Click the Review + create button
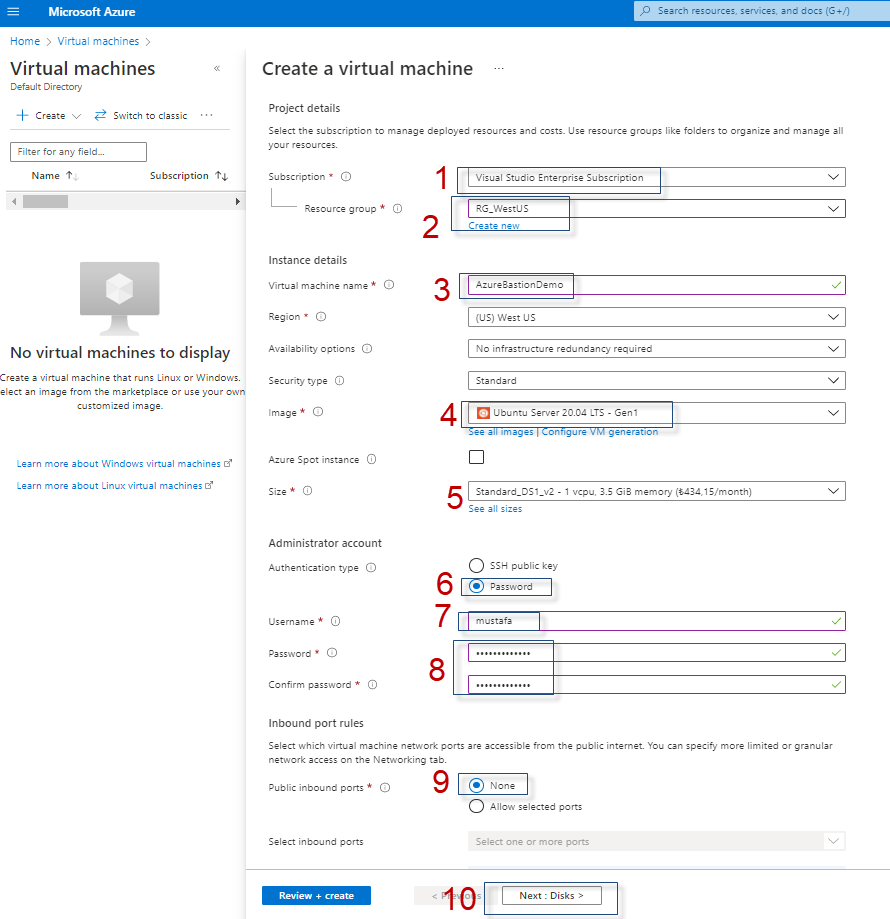890x919 pixels. tap(316, 896)
